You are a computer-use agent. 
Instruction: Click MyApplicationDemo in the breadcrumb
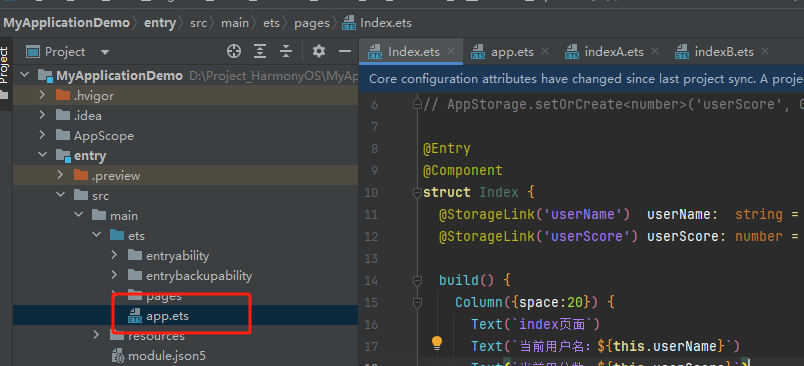(67, 23)
